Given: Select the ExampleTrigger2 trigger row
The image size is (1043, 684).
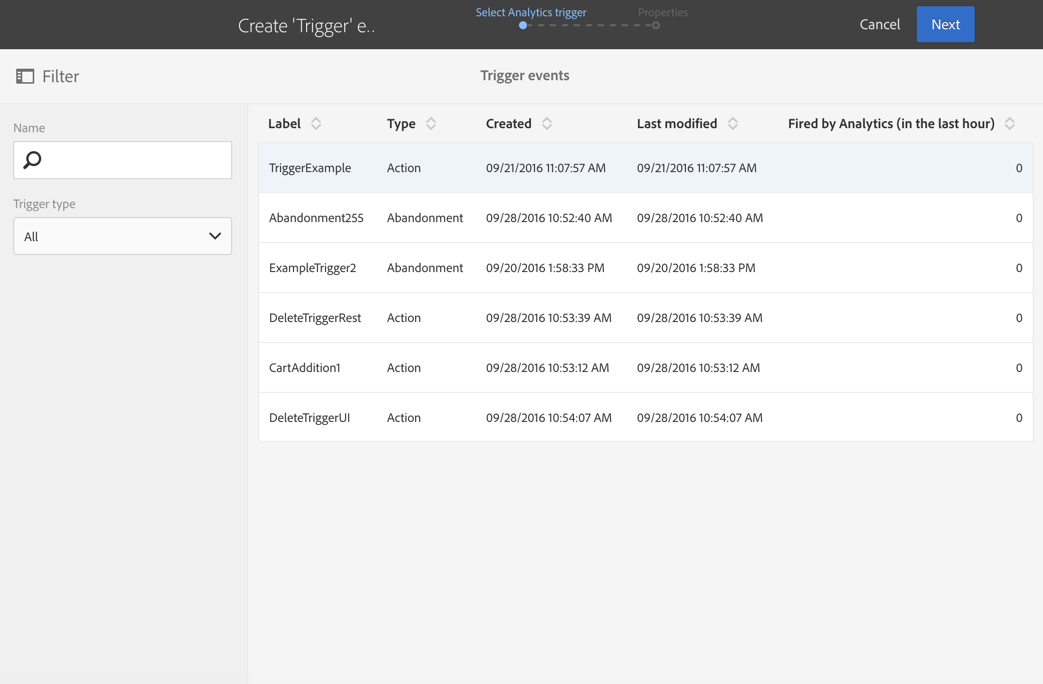Looking at the screenshot, I should pos(645,267).
